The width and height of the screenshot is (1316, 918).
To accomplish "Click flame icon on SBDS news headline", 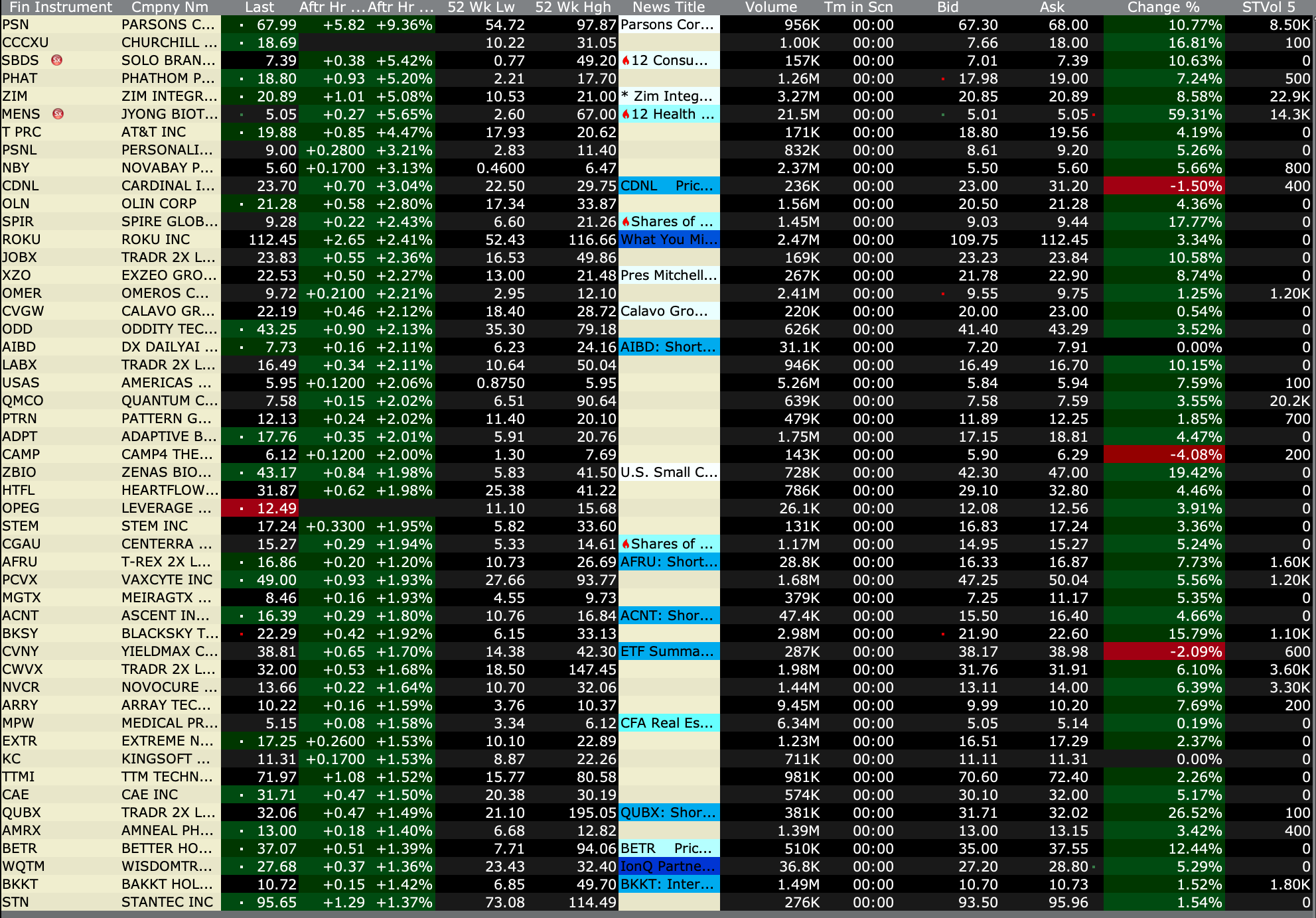I will click(625, 61).
